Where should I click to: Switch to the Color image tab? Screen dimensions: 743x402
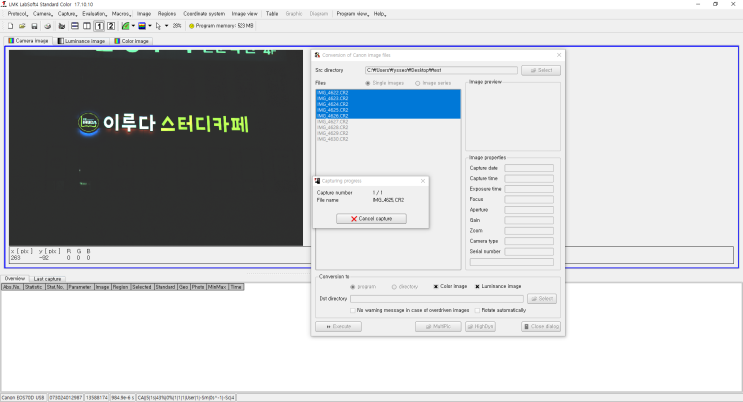click(131, 41)
